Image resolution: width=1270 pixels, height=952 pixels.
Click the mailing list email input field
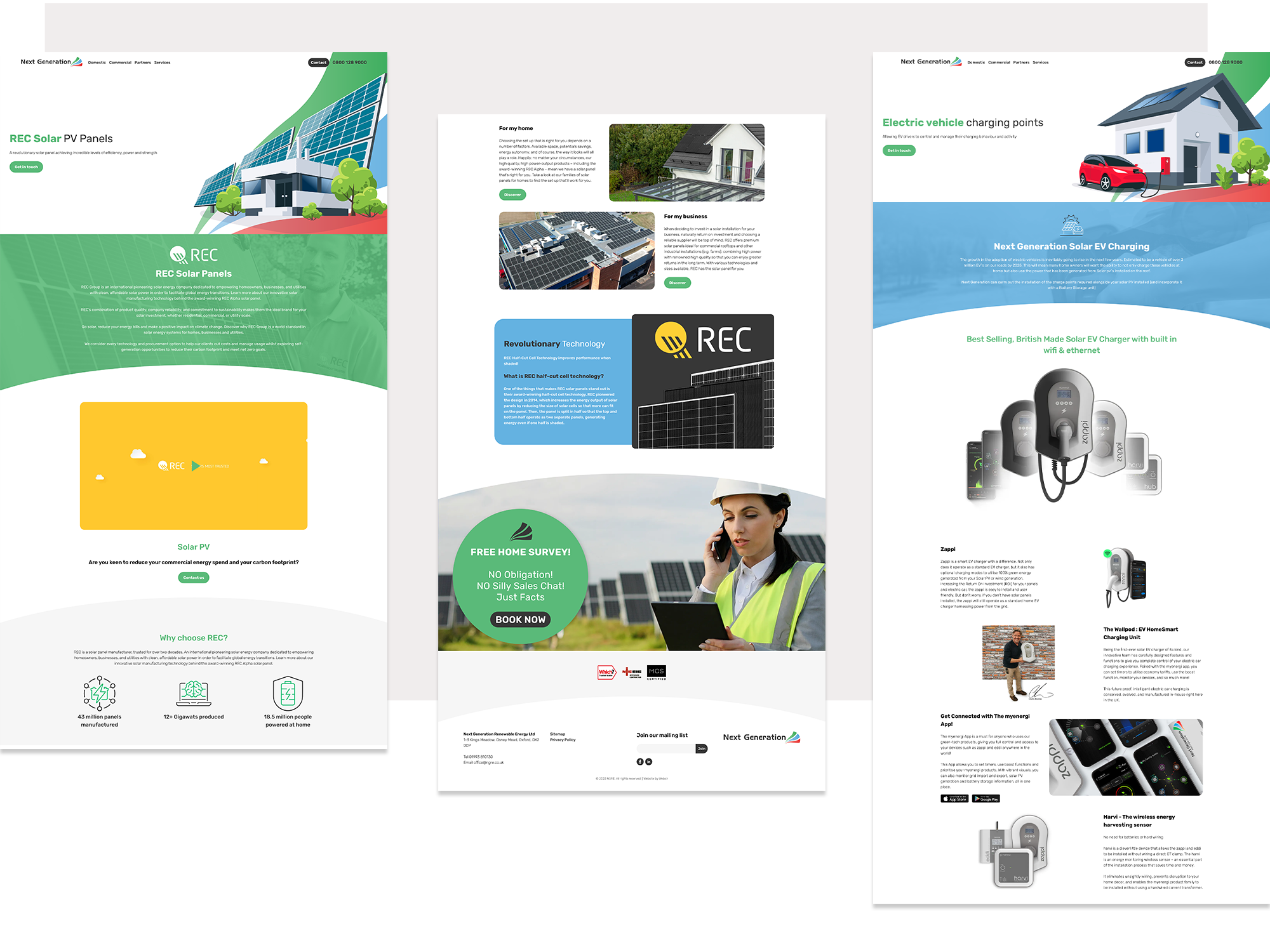666,749
